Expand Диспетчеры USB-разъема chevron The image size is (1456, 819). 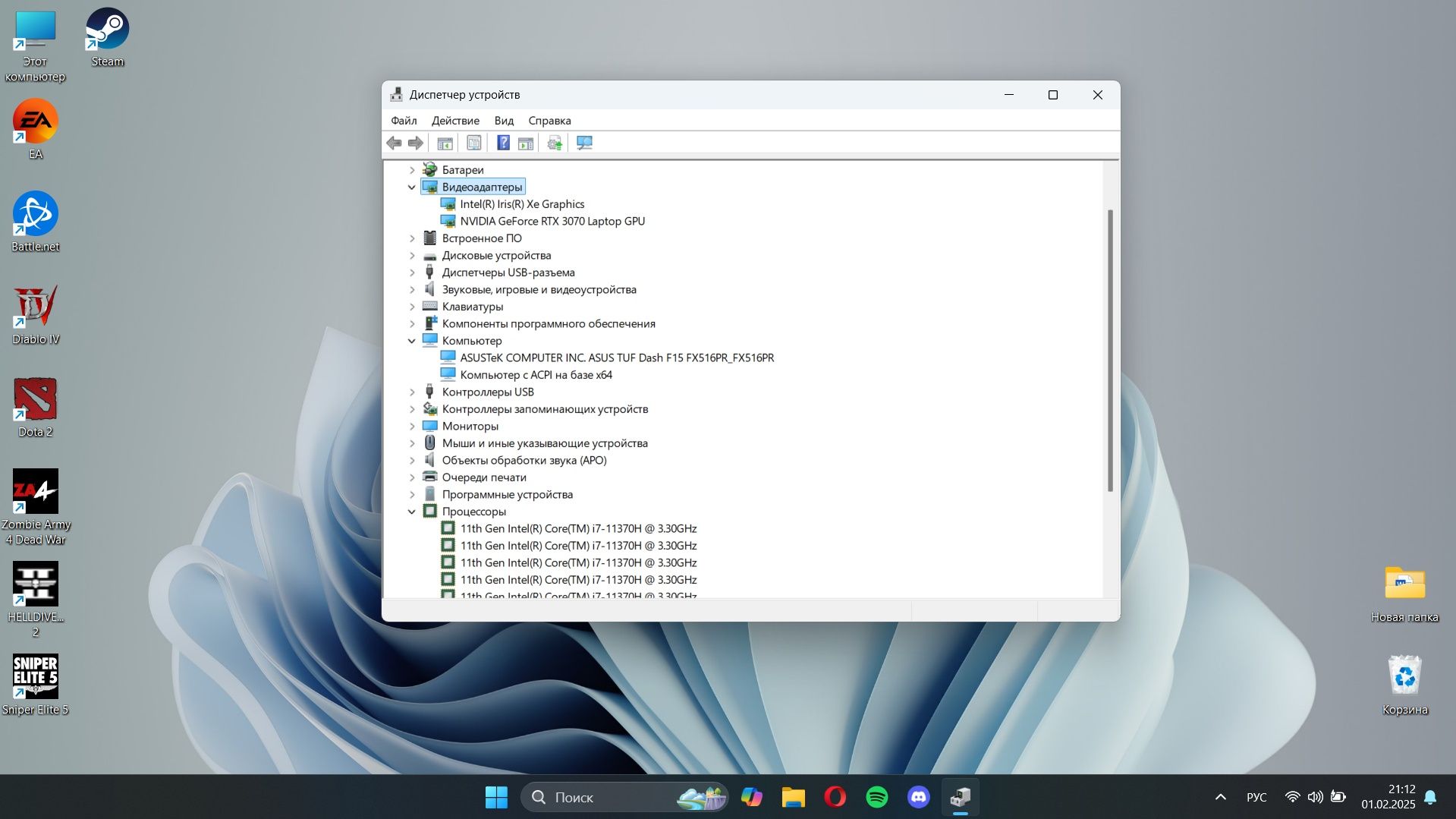point(412,272)
